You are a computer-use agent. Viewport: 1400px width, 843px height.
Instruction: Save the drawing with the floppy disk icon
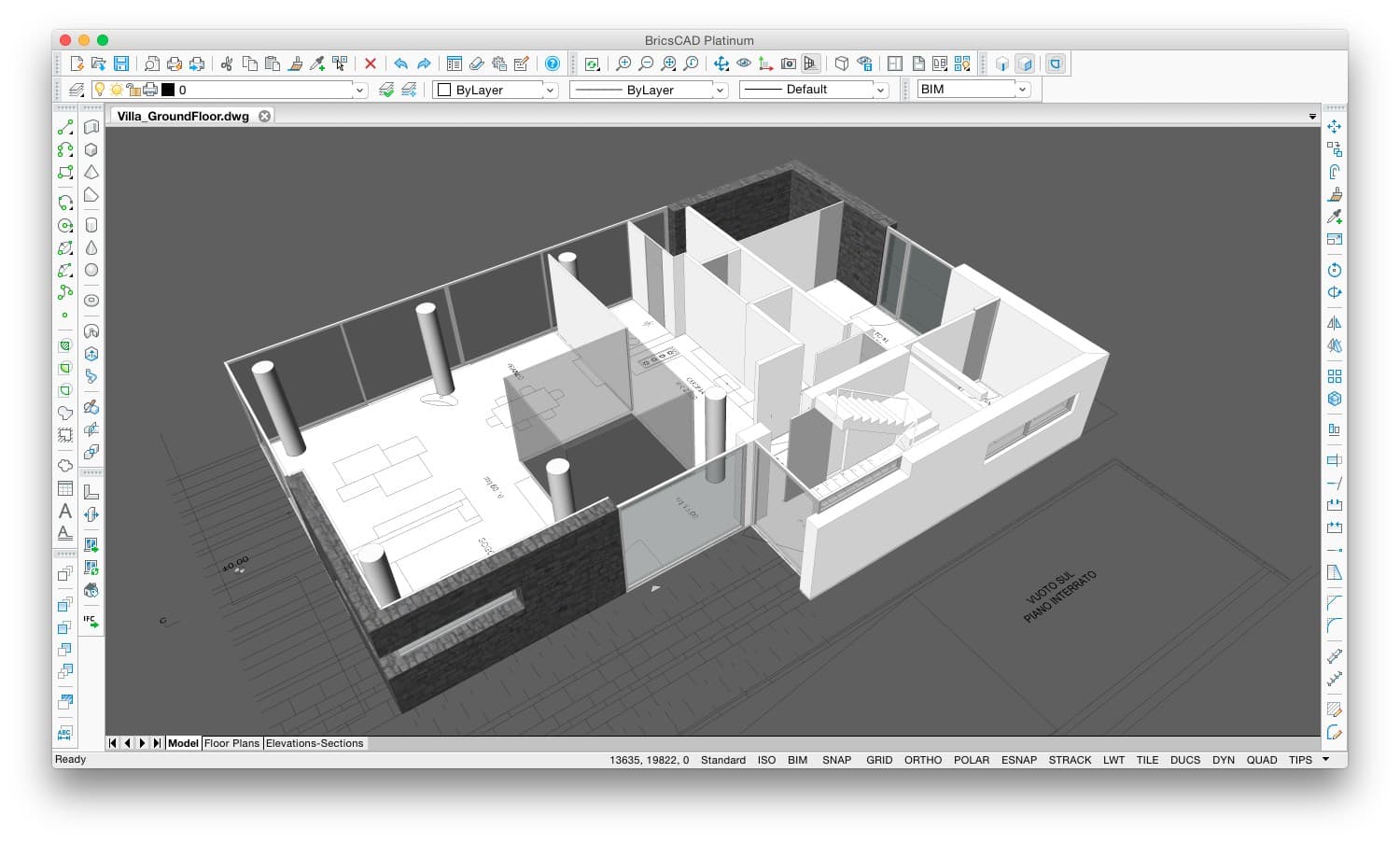pyautogui.click(x=121, y=63)
